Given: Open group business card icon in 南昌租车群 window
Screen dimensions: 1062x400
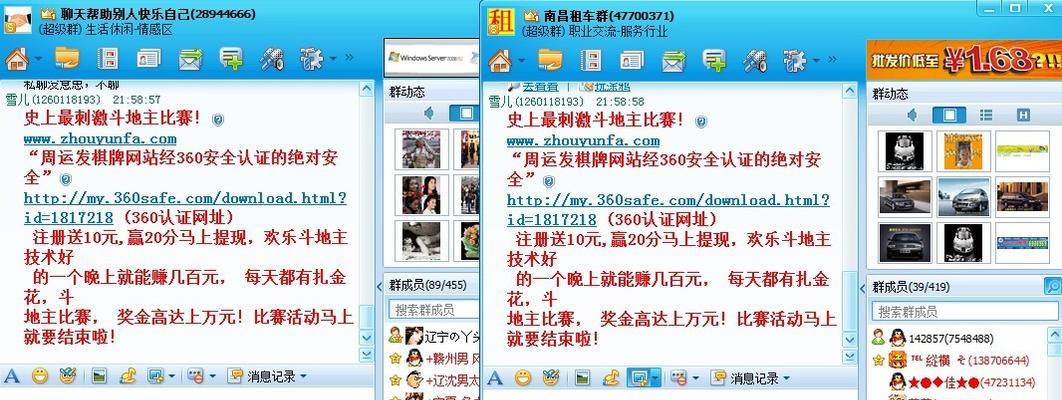Looking at the screenshot, I should coord(632,60).
